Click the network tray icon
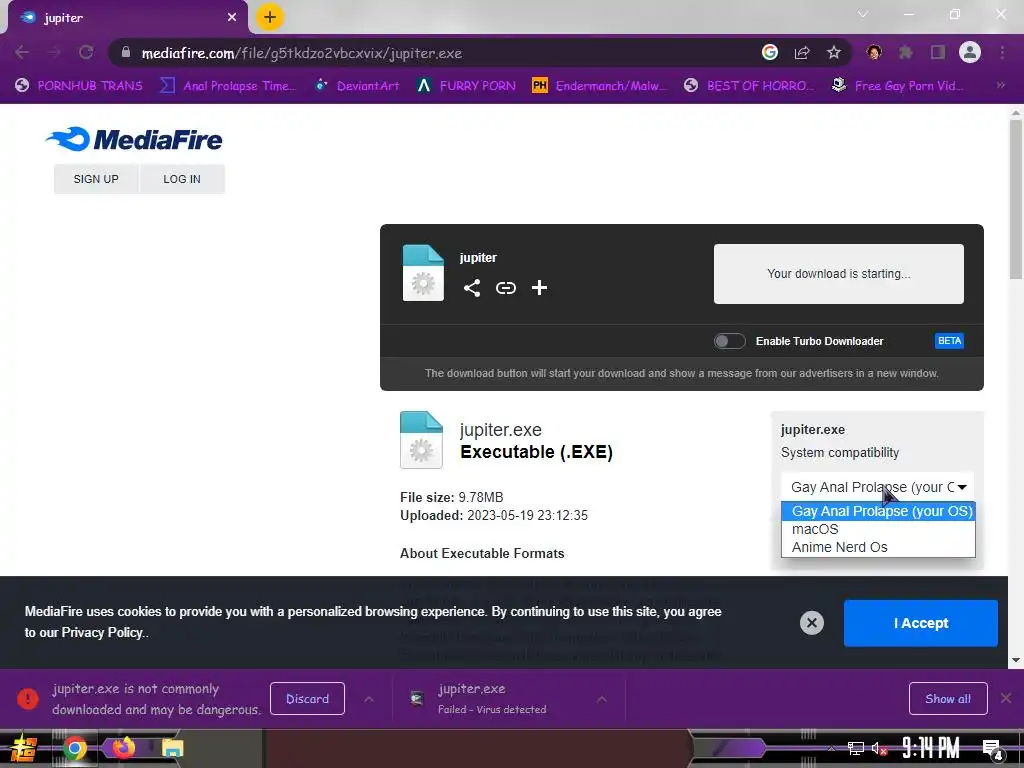 point(855,748)
